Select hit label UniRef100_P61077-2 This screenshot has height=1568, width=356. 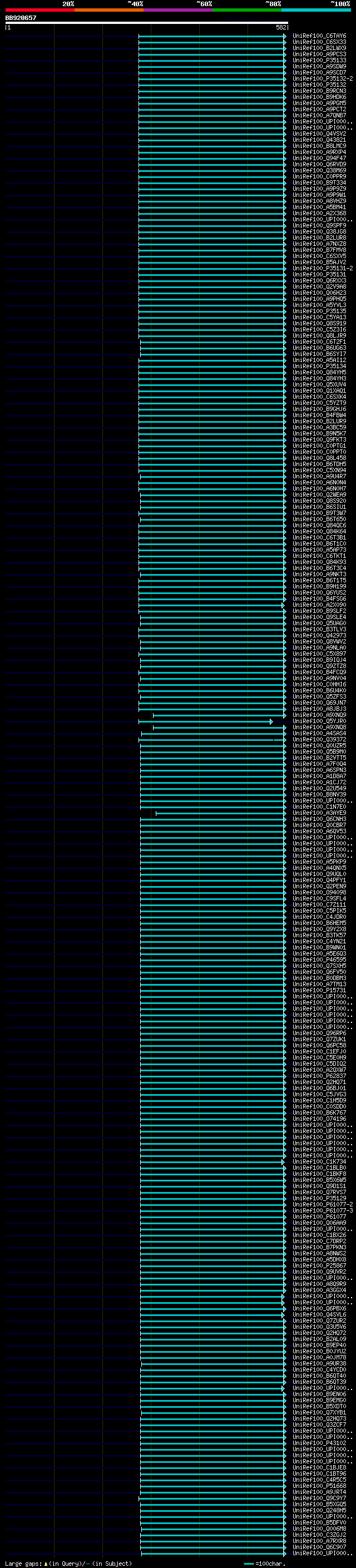[x=323, y=1204]
